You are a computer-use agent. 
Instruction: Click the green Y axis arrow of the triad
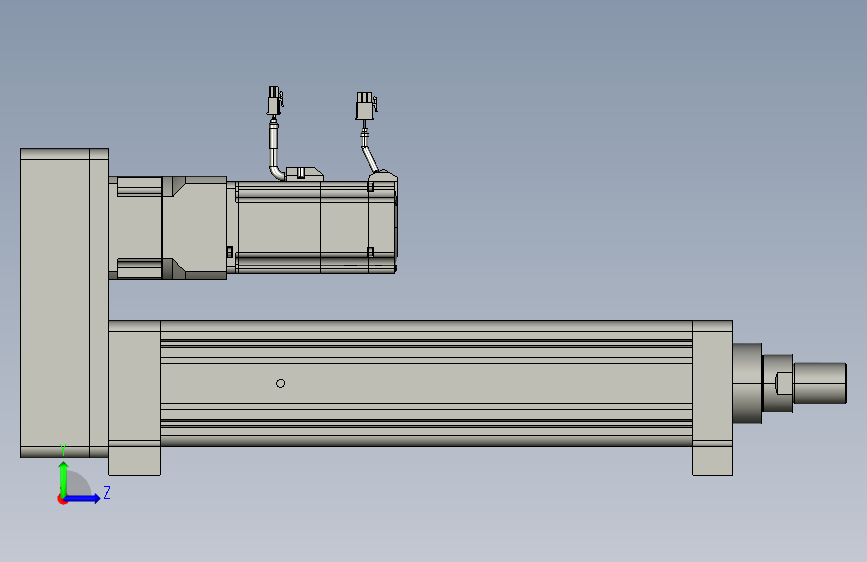click(64, 478)
